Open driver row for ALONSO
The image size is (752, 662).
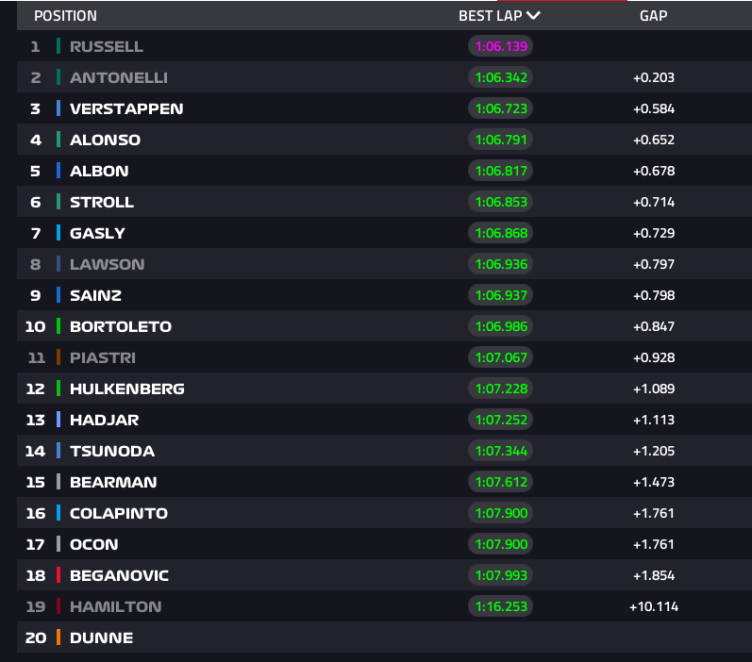[x=384, y=140]
